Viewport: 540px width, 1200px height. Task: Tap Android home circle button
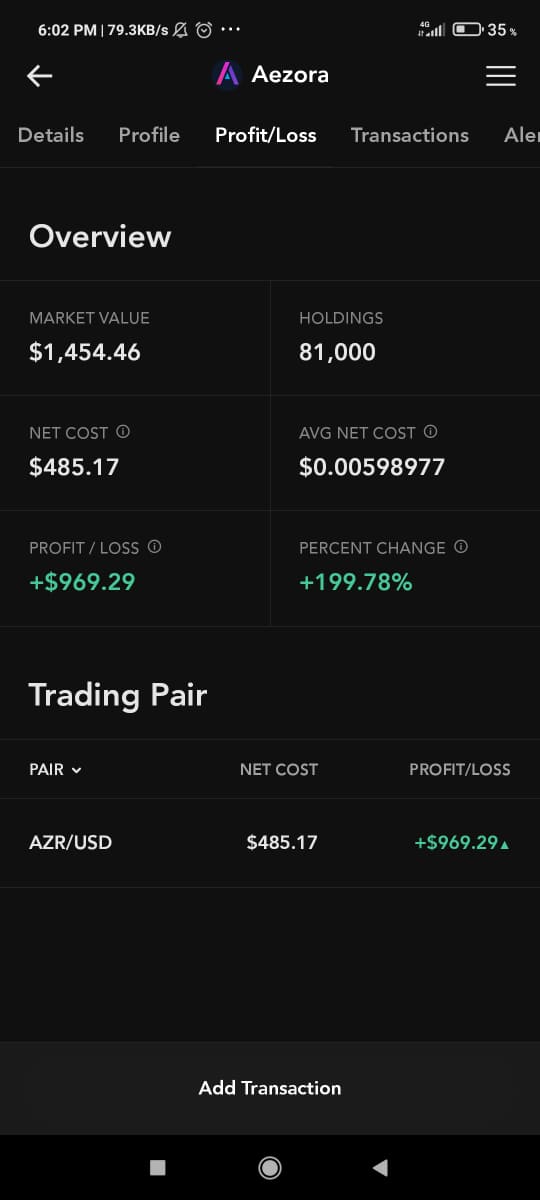pos(269,1167)
